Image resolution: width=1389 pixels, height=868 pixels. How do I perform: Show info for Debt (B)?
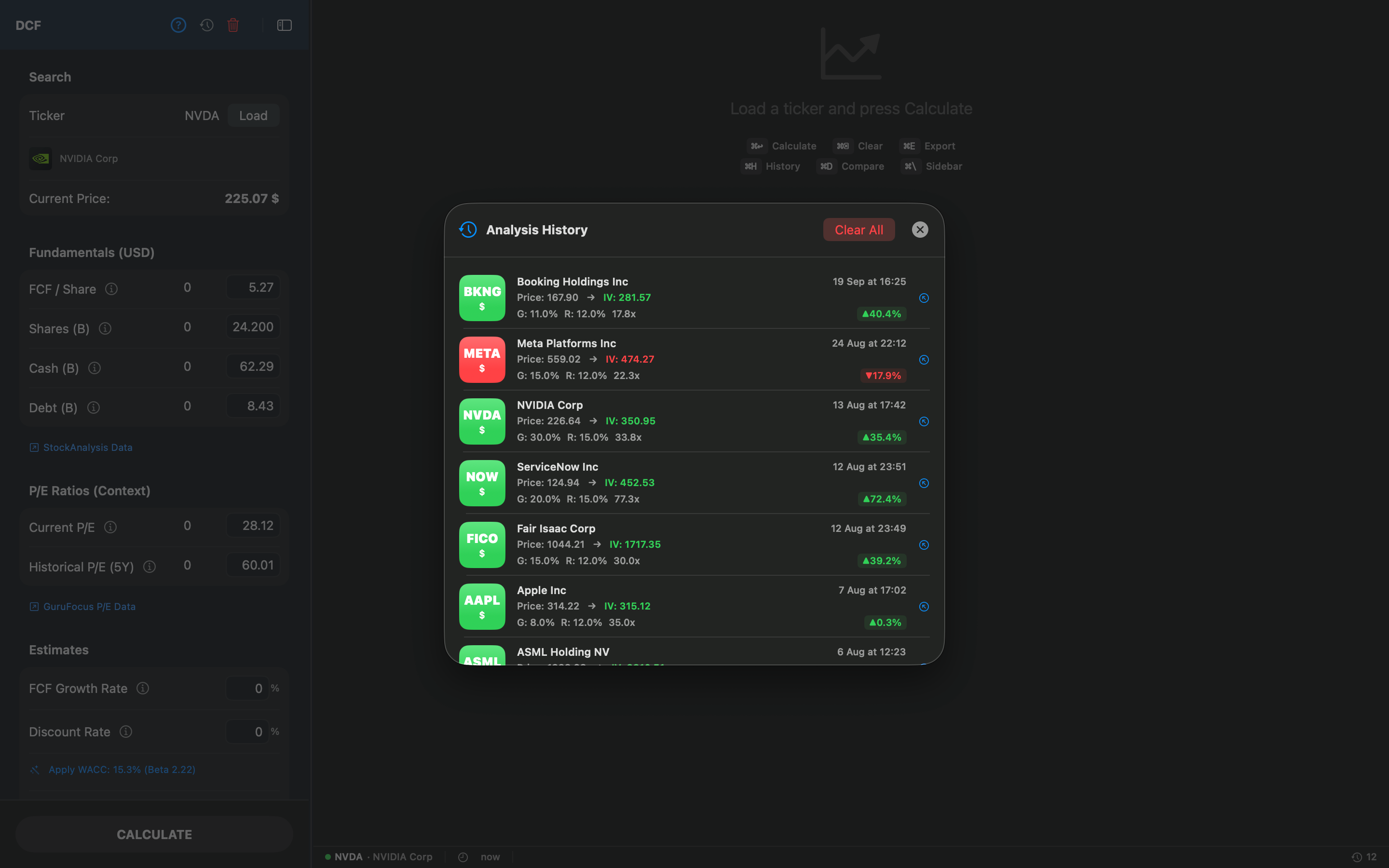click(94, 407)
